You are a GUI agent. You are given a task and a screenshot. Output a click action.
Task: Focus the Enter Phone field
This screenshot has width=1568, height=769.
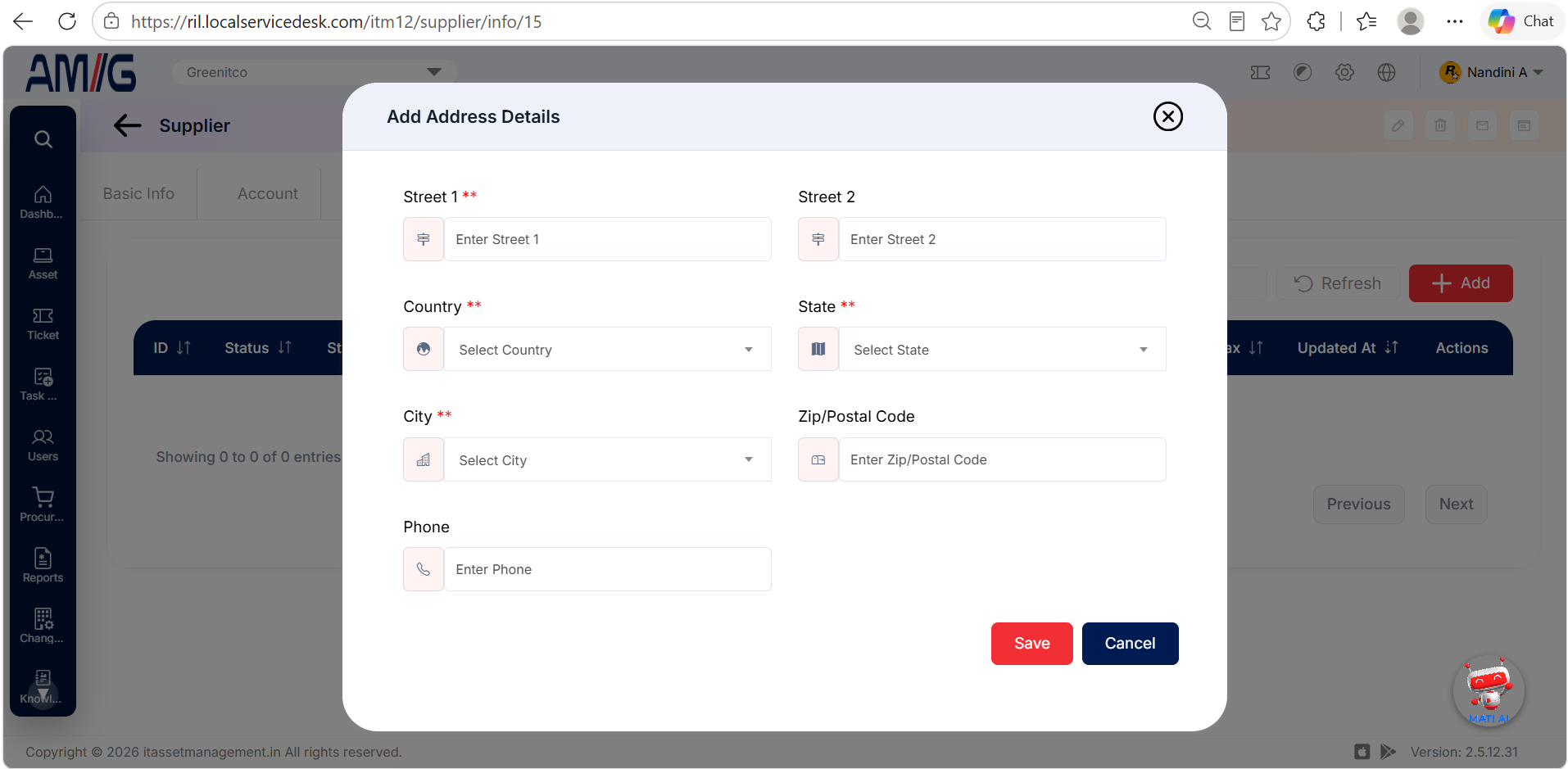[607, 569]
